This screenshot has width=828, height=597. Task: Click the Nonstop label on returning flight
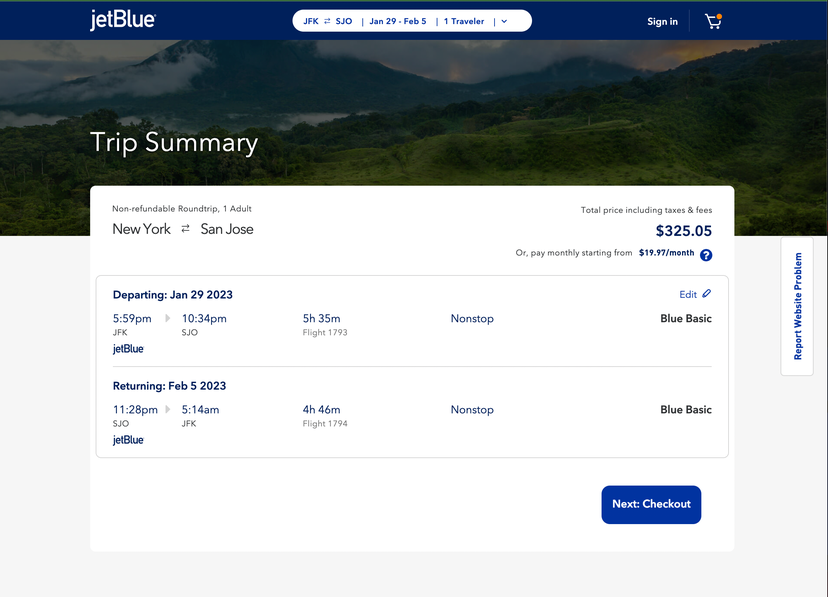(x=471, y=409)
